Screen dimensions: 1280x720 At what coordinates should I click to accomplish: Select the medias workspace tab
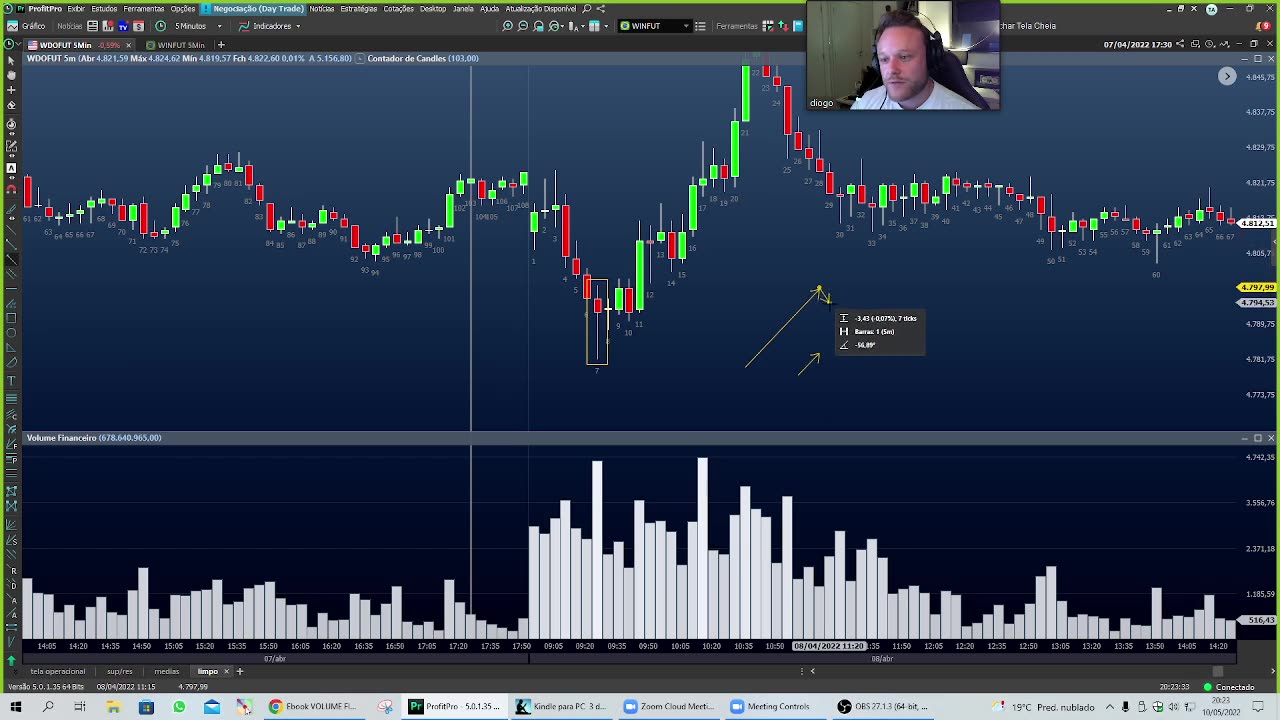pos(166,671)
